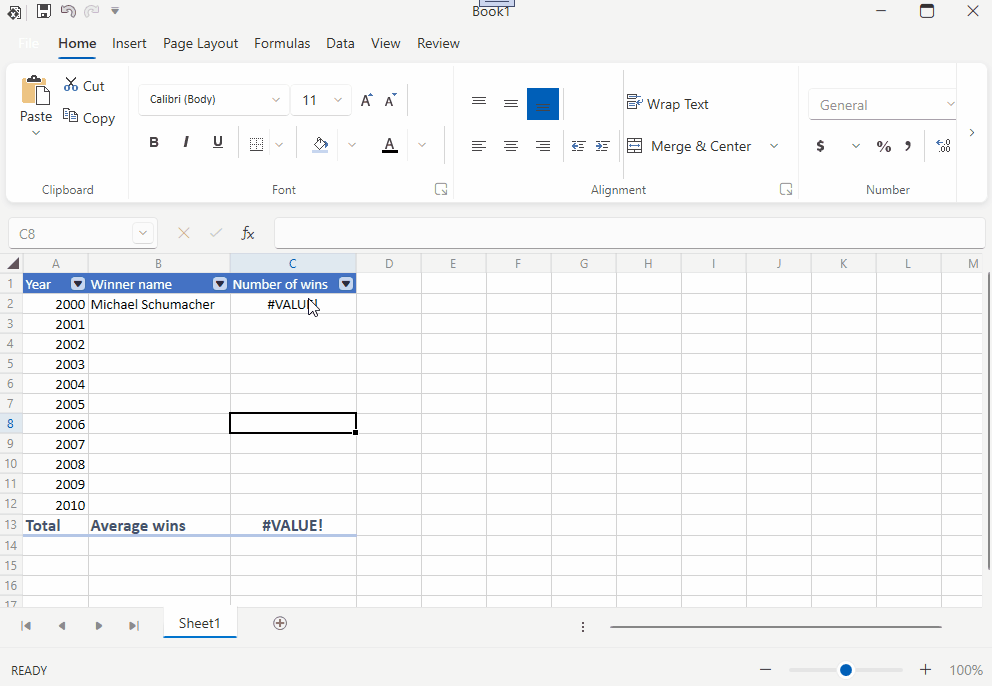This screenshot has width=992, height=686.
Task: Underline the selected text
Action: (x=218, y=142)
